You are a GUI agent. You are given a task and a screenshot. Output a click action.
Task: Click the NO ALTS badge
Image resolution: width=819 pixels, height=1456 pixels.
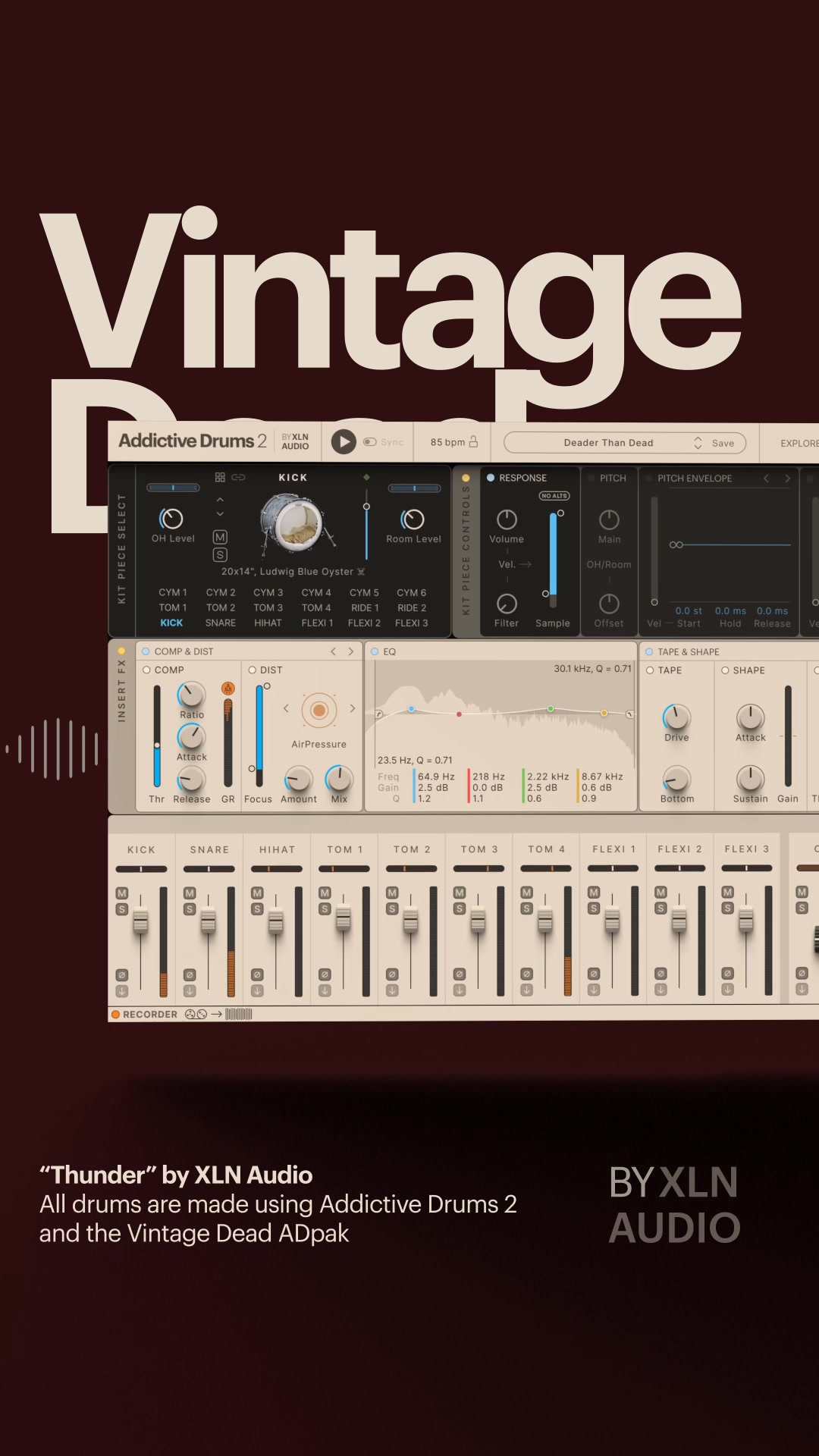click(554, 496)
